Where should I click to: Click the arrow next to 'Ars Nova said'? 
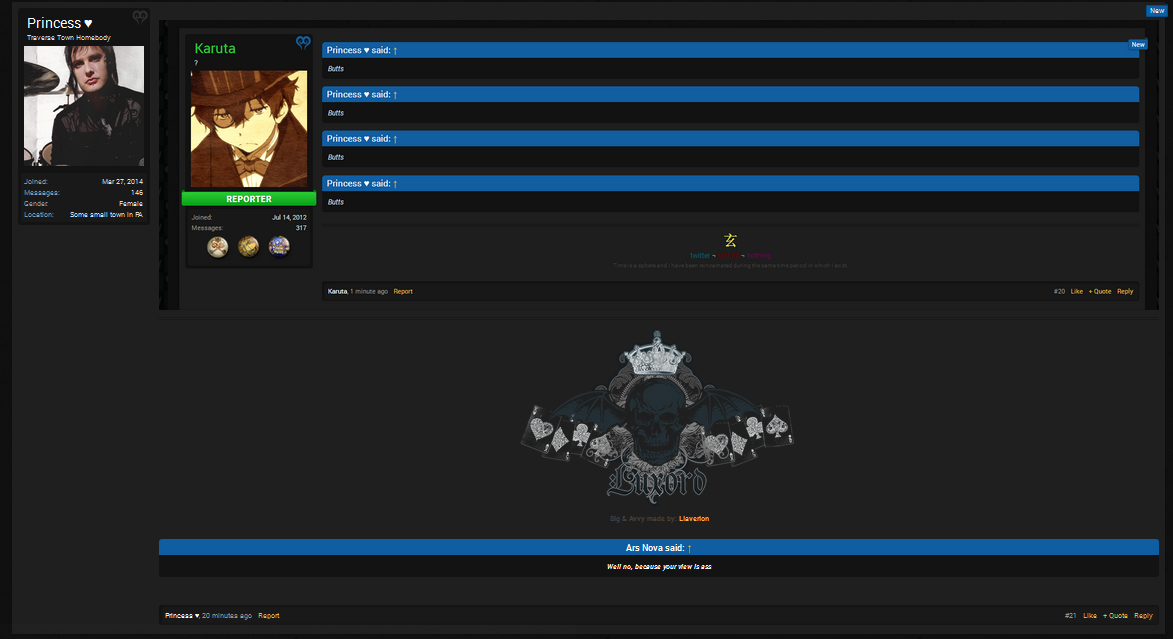coord(689,548)
